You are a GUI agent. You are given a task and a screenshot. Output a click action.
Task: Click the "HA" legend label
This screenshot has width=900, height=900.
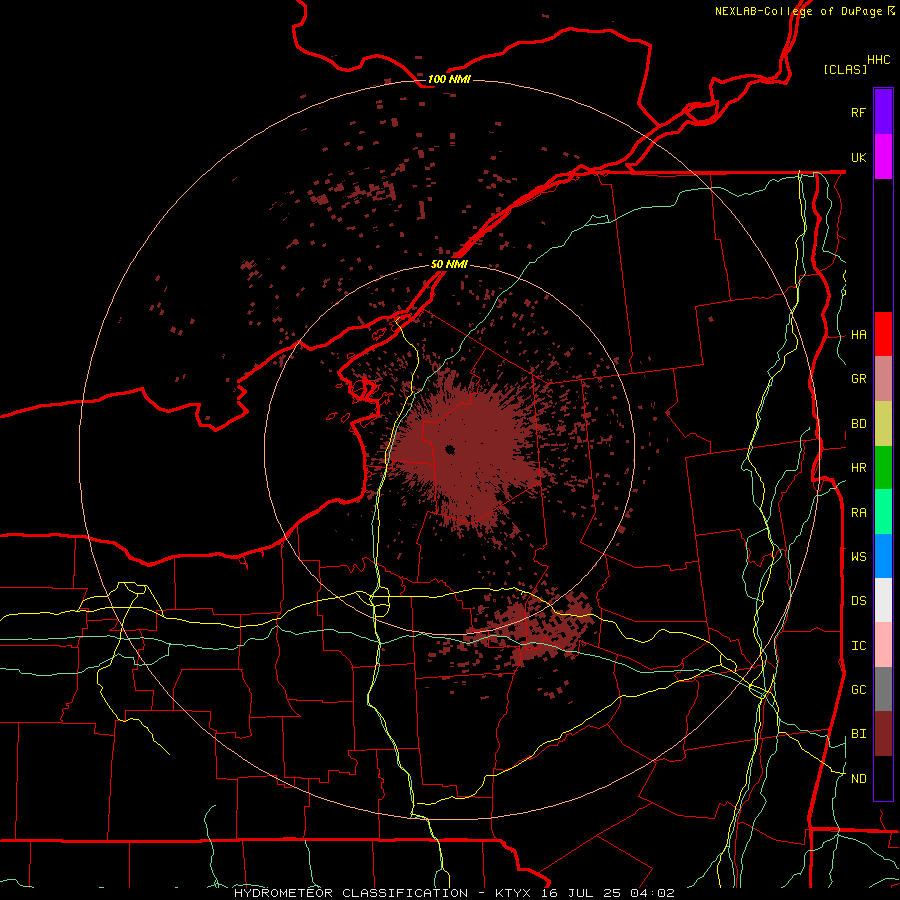(858, 335)
